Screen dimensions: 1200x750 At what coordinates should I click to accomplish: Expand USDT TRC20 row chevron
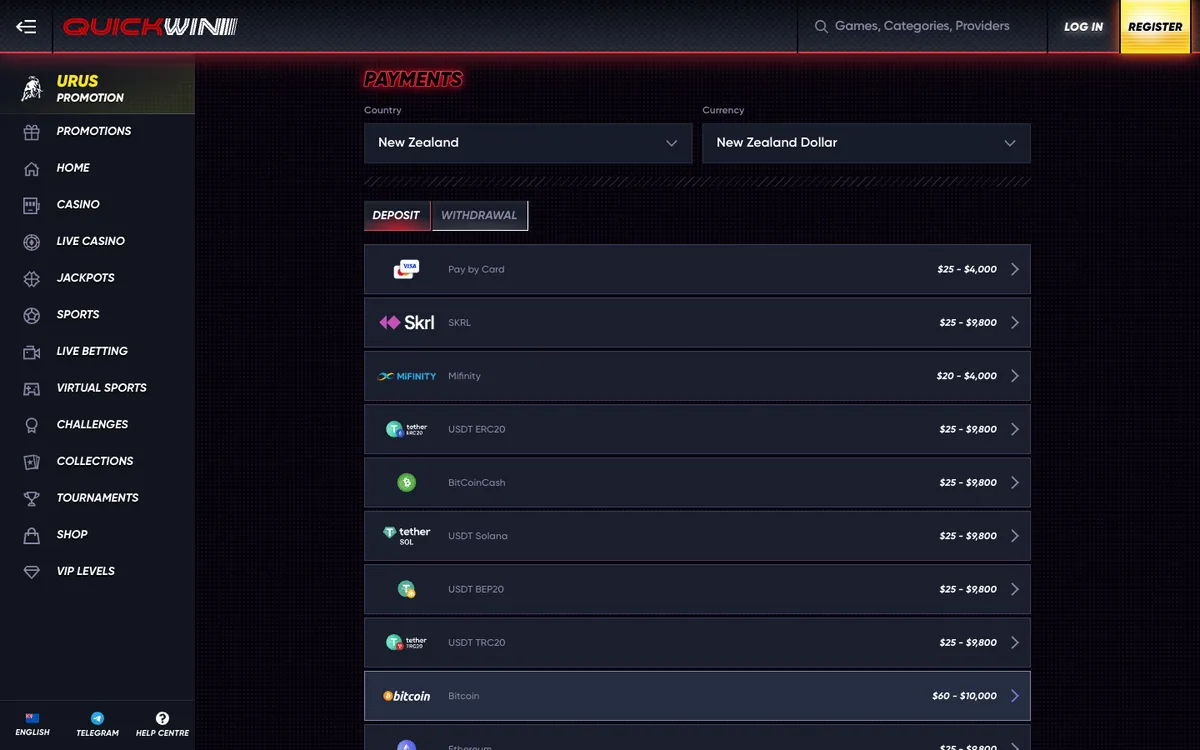pos(1015,642)
